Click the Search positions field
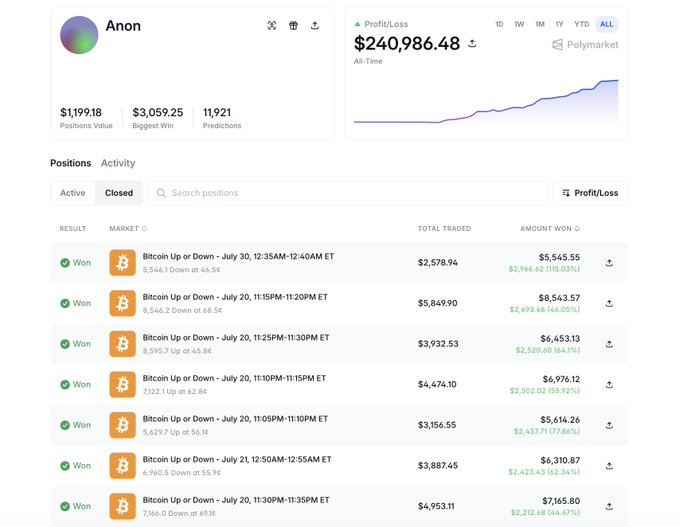Viewport: 680px width, 527px height. pyautogui.click(x=347, y=193)
